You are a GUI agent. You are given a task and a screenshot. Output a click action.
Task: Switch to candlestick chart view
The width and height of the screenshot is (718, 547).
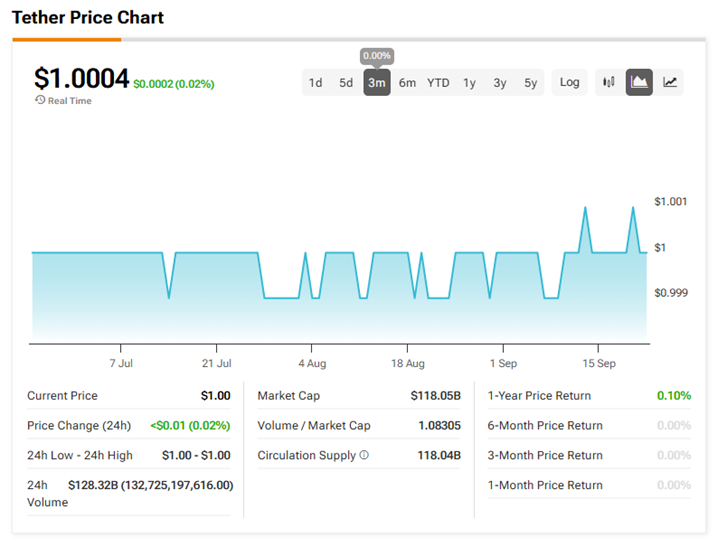(x=609, y=82)
